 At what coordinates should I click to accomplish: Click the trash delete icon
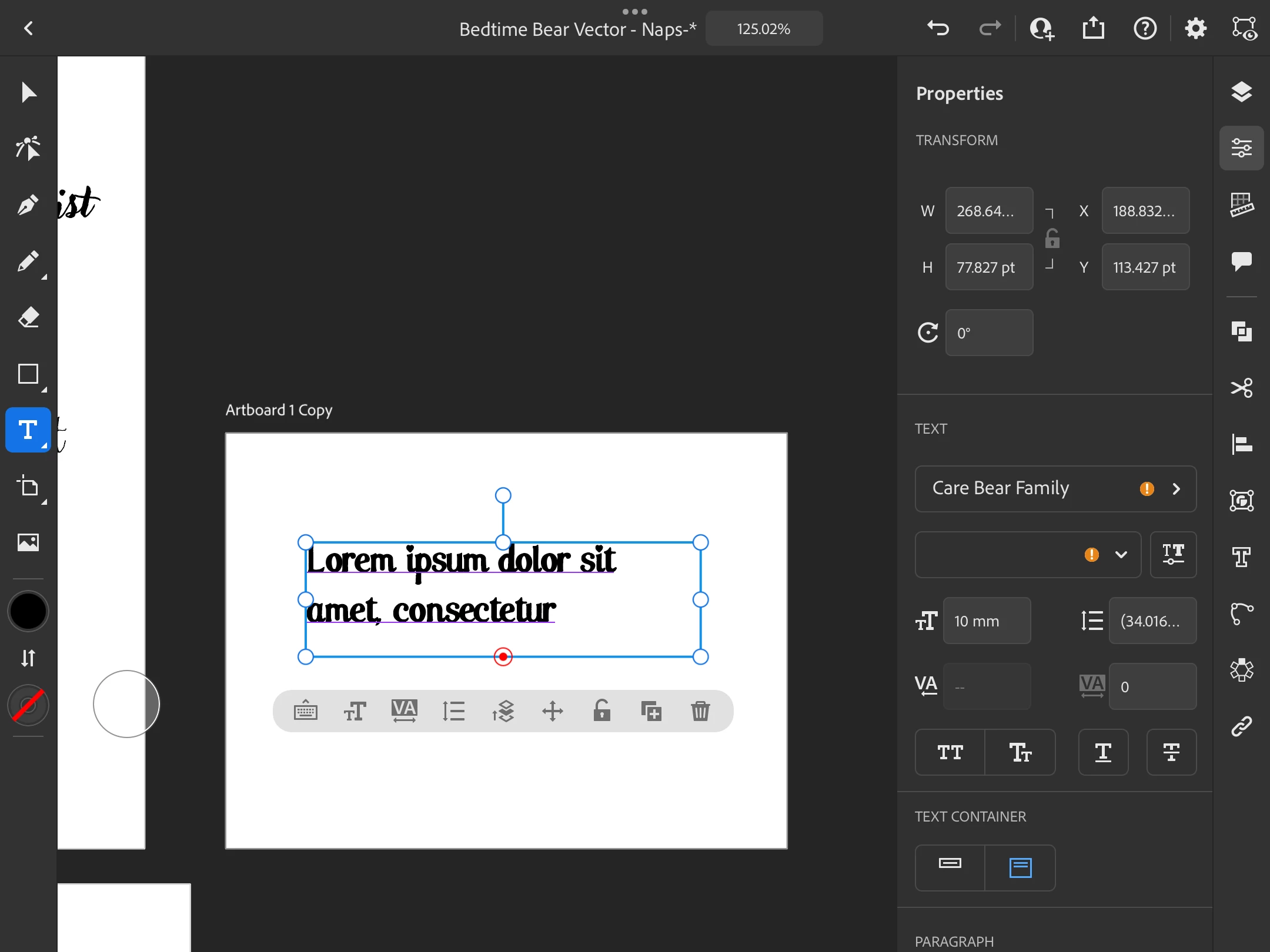click(700, 711)
